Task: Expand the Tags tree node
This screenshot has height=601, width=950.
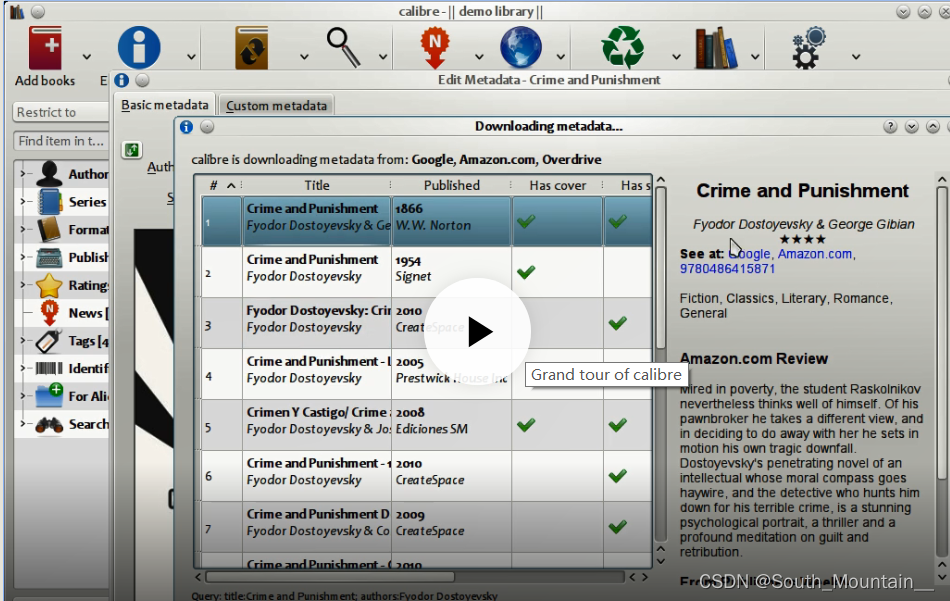Action: click(23, 341)
